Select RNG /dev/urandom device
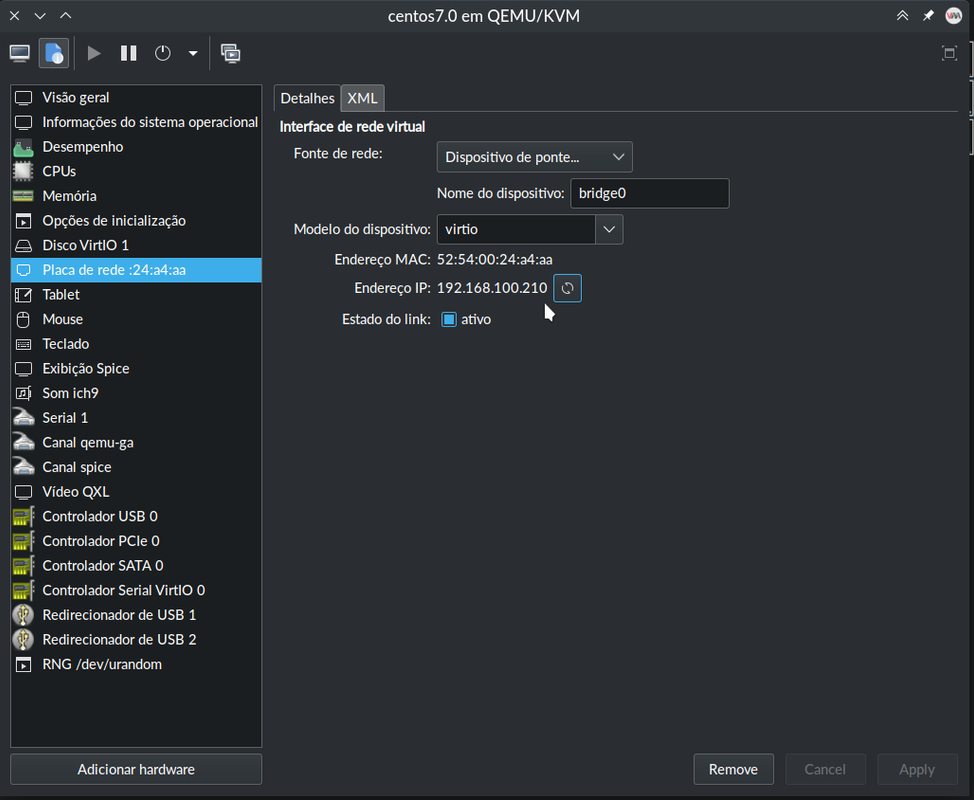The width and height of the screenshot is (974, 800). tap(136, 665)
